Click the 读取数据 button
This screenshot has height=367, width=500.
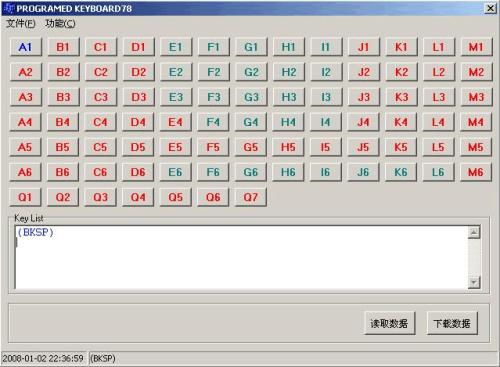[390, 323]
